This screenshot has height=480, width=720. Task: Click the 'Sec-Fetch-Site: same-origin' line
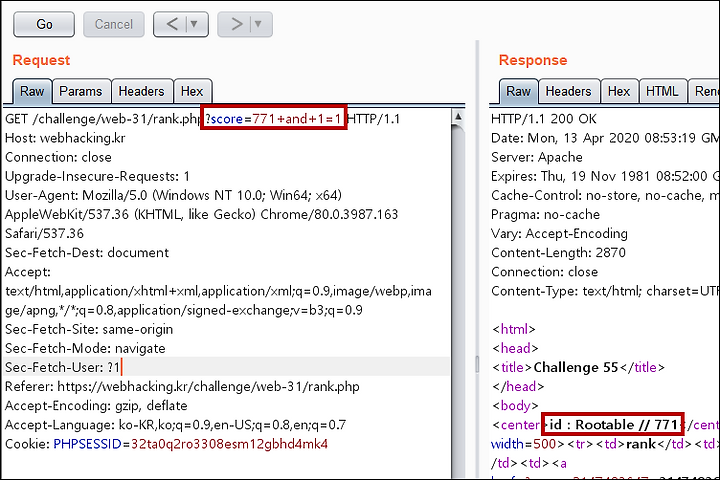coord(89,329)
